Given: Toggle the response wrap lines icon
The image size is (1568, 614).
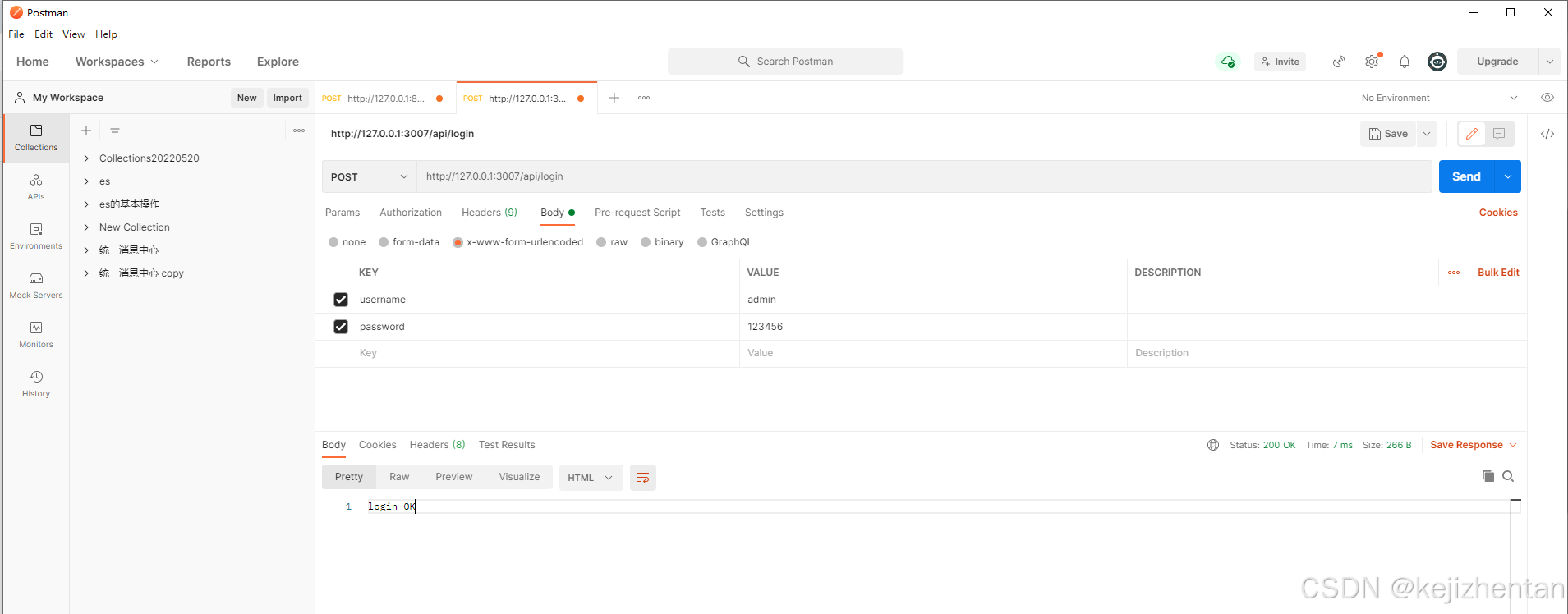Looking at the screenshot, I should (x=643, y=478).
